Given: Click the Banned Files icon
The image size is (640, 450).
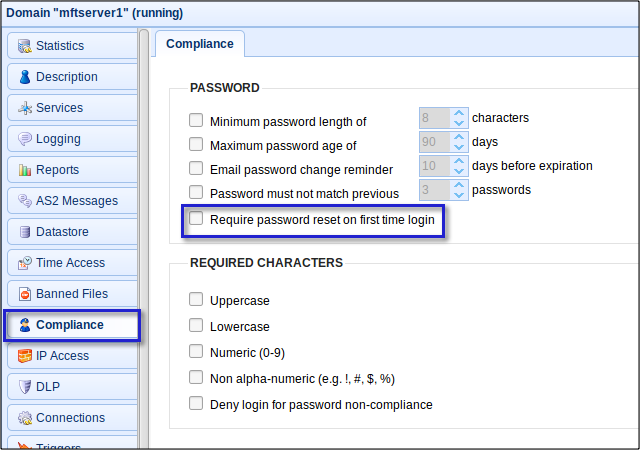Looking at the screenshot, I should (x=24, y=294).
